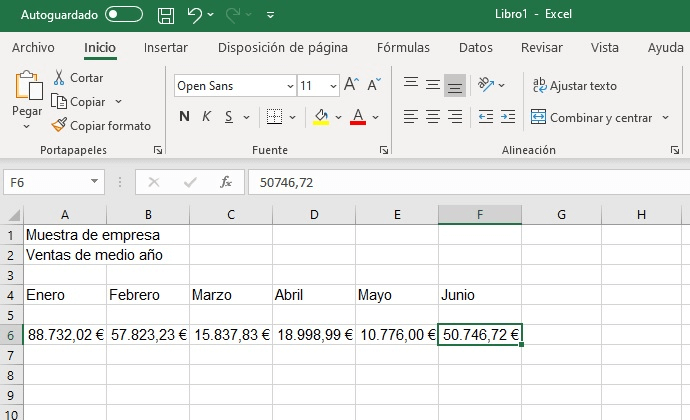The width and height of the screenshot is (690, 420).
Task: Select the Marzo cell
Action: pos(231,295)
